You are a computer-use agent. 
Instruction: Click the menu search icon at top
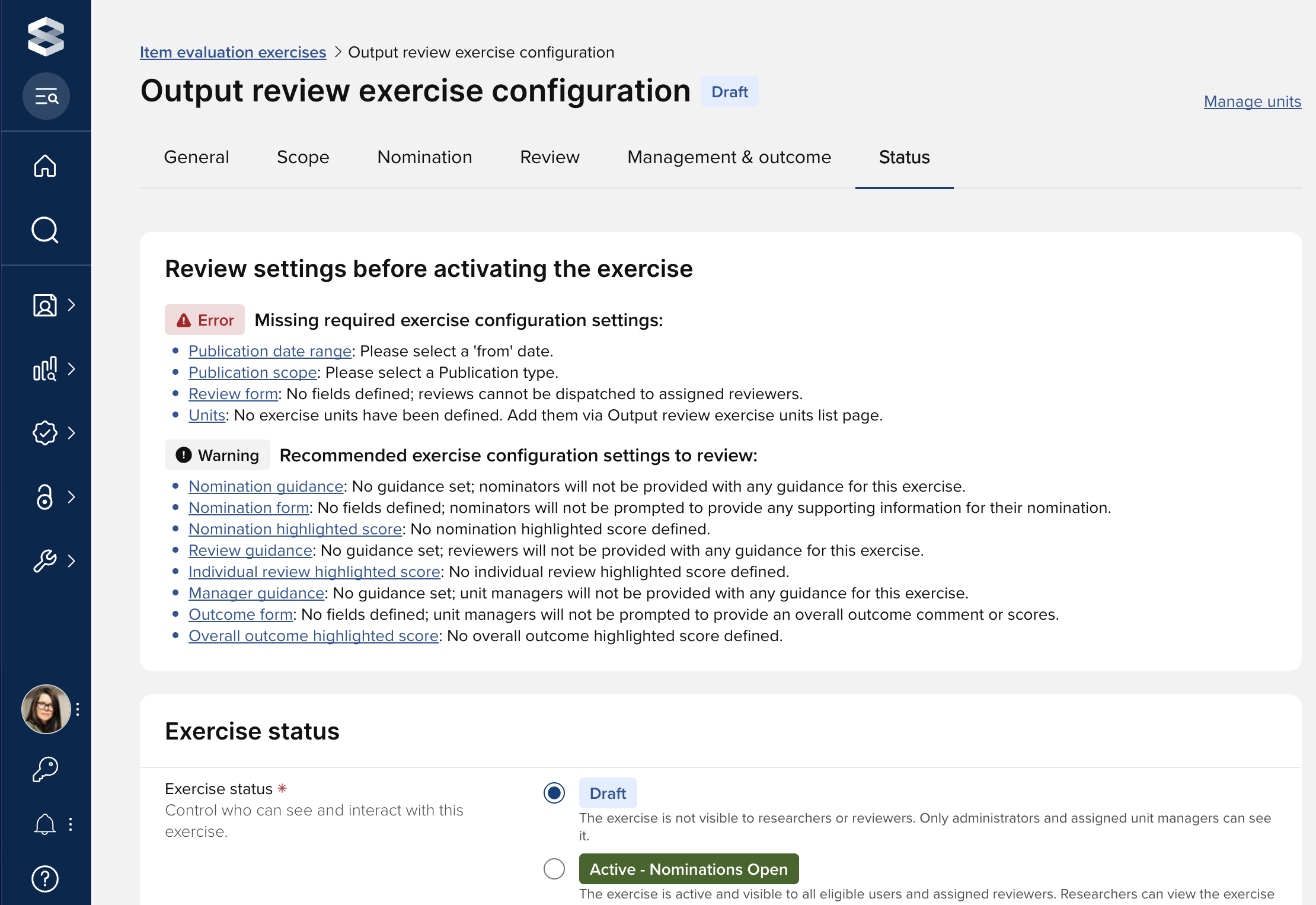46,96
